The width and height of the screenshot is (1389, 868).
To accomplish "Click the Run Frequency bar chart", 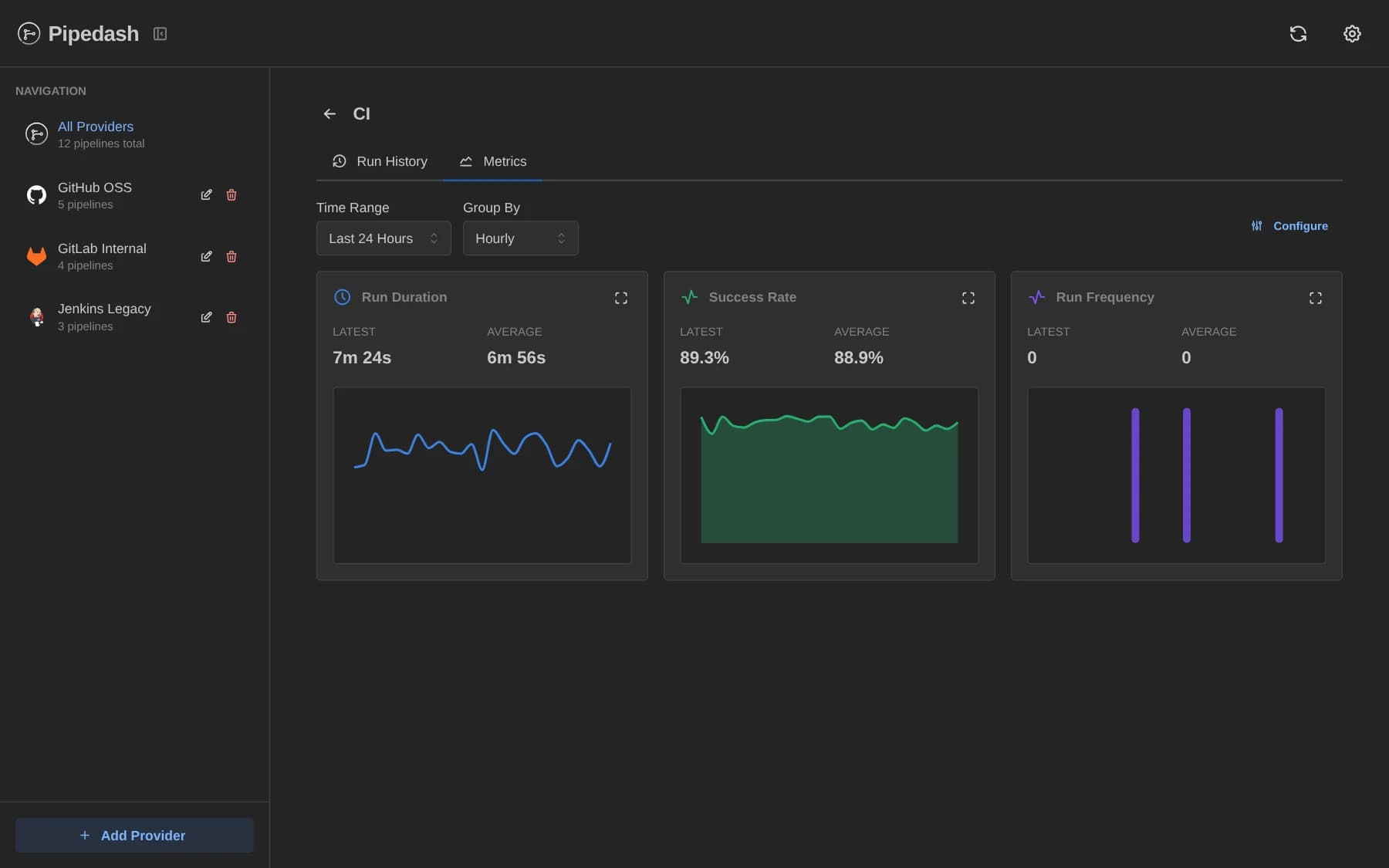I will [x=1177, y=475].
